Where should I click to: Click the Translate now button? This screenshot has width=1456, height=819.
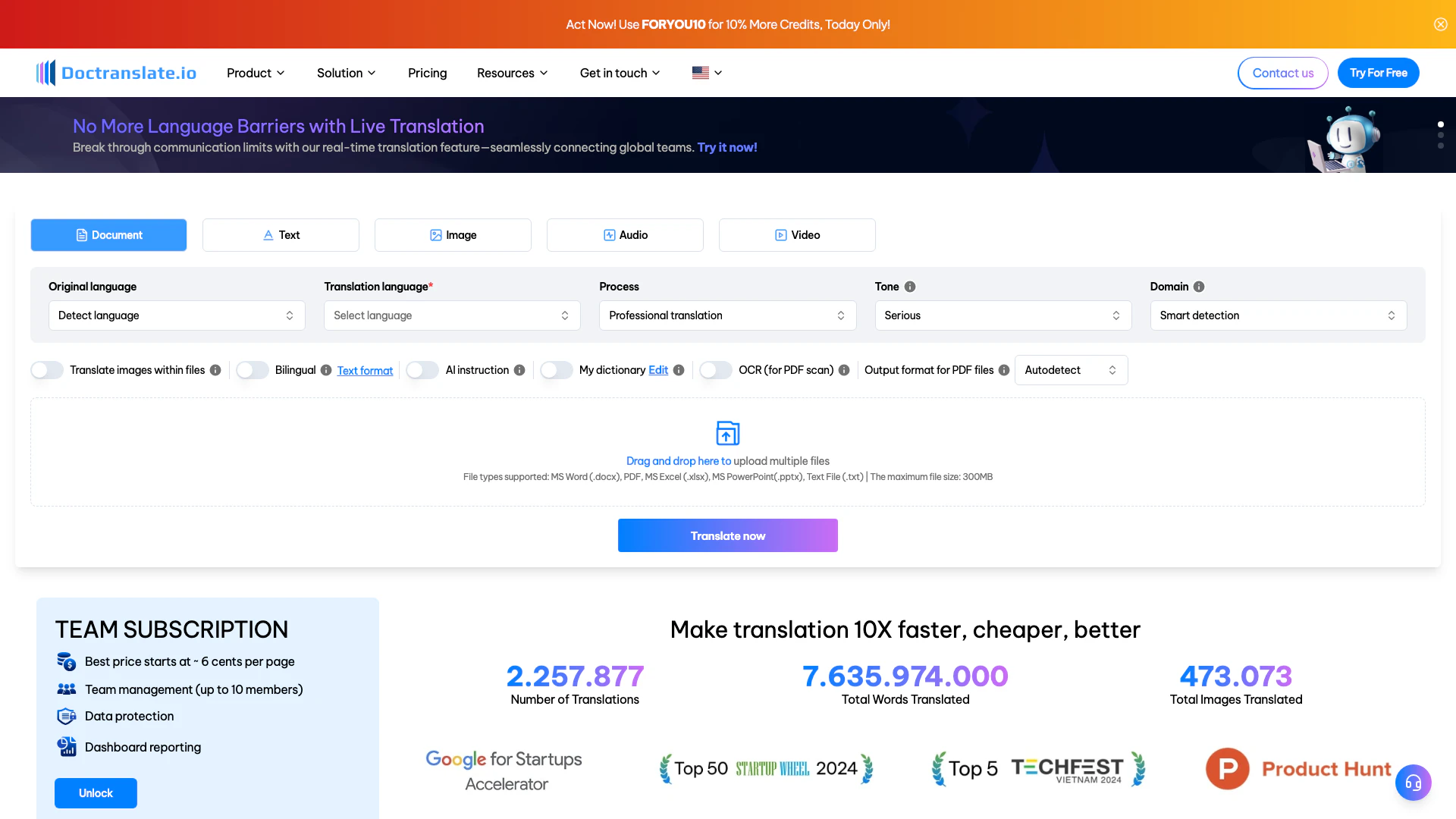pos(726,535)
